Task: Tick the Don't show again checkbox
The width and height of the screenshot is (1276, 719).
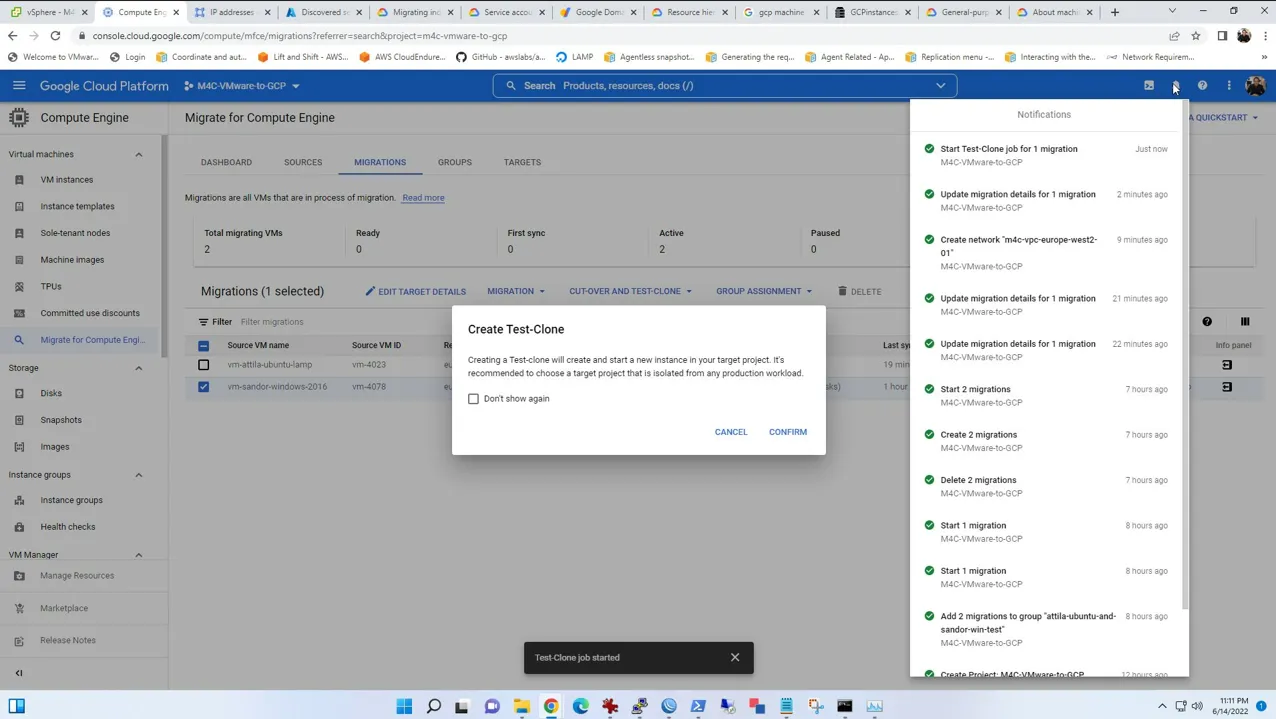Action: pyautogui.click(x=474, y=399)
